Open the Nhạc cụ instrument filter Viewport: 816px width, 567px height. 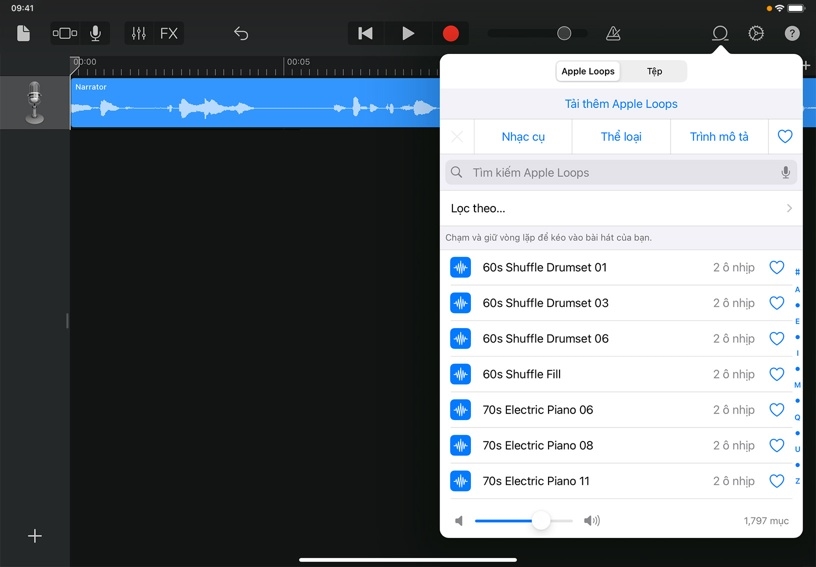click(523, 137)
